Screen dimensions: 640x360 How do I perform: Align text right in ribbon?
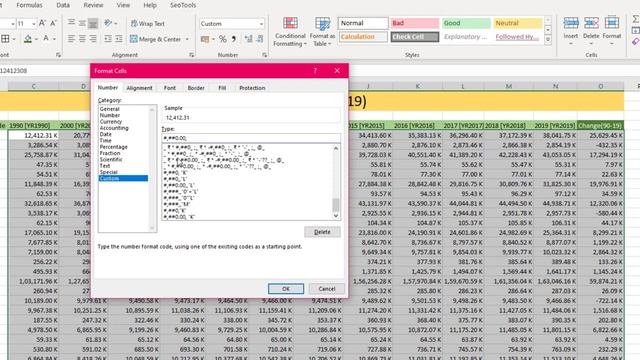[x=93, y=39]
